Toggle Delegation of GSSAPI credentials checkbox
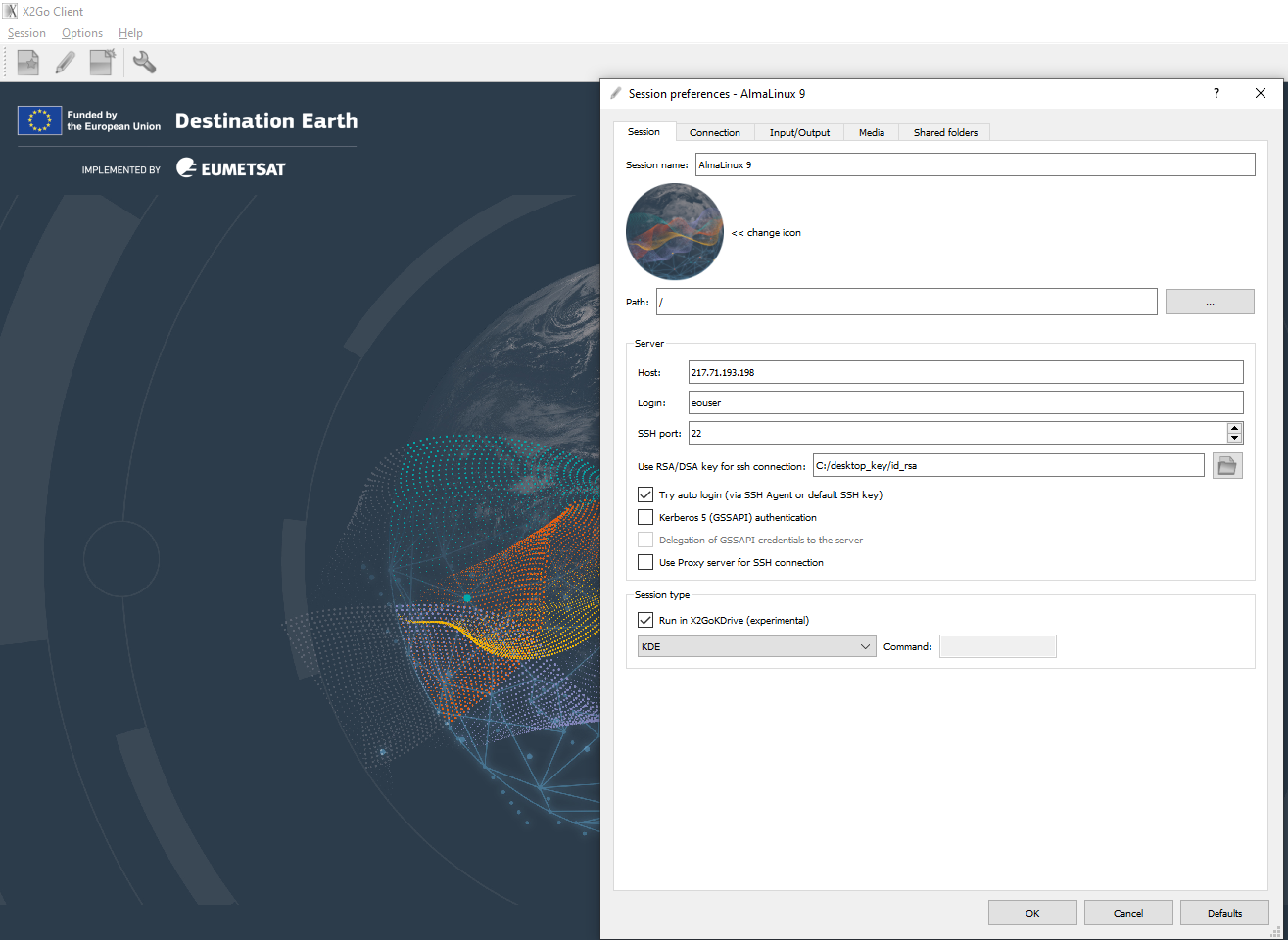This screenshot has height=940, width=1288. click(x=645, y=540)
